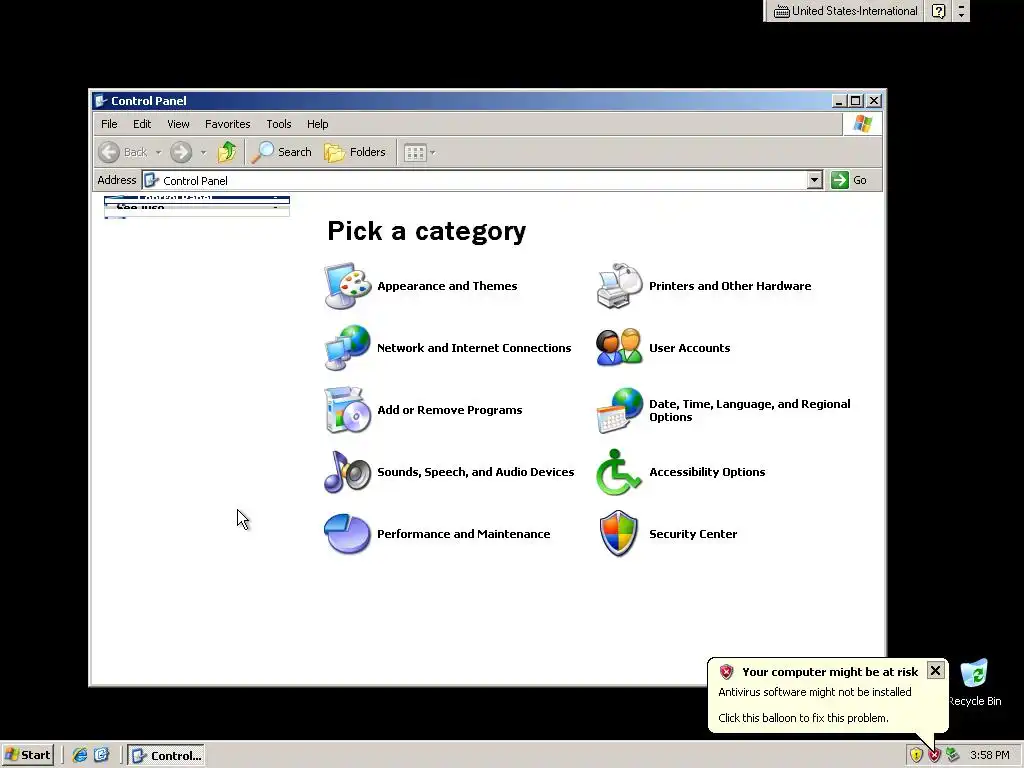
Task: Click the red security alert tray icon
Action: point(934,756)
